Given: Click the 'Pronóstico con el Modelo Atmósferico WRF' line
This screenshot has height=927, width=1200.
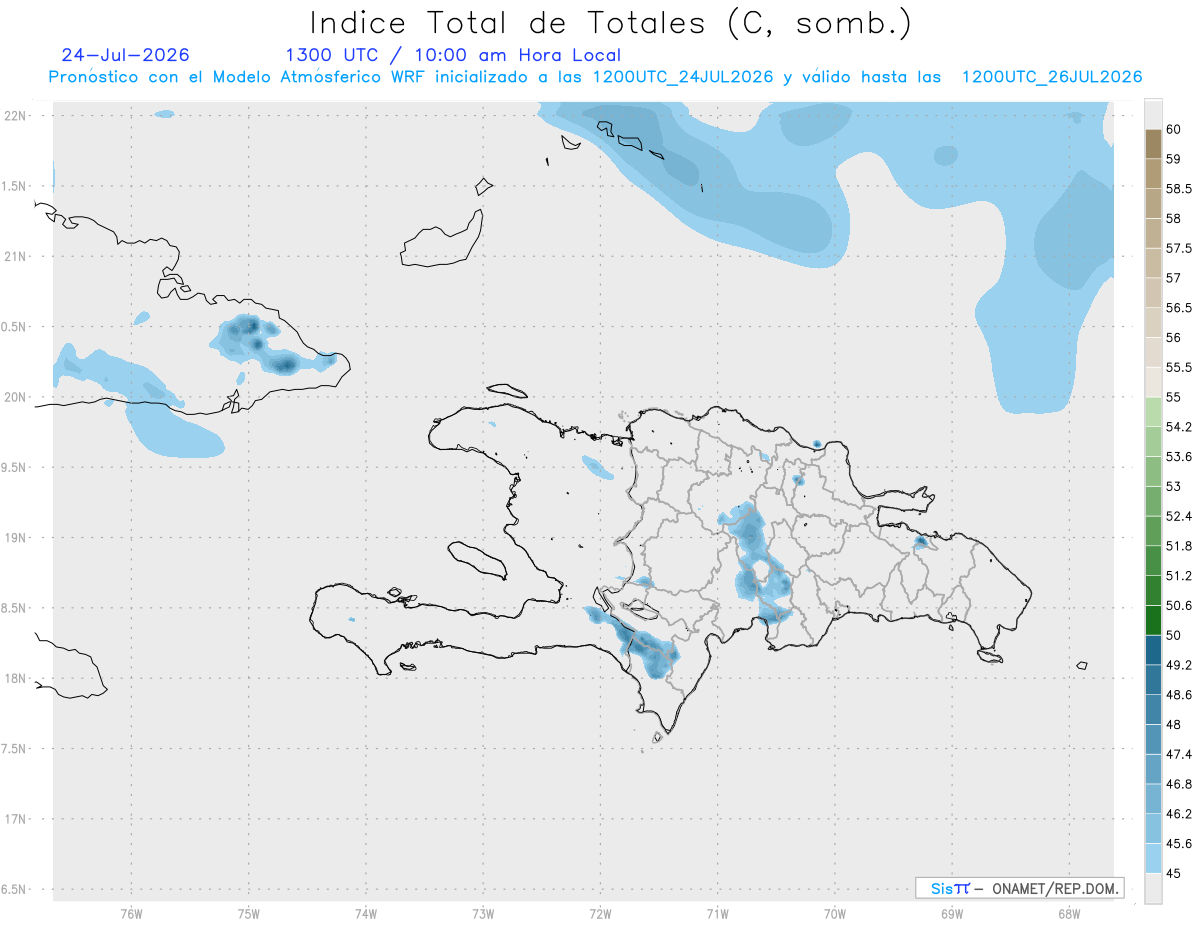Looking at the screenshot, I should coord(595,77).
